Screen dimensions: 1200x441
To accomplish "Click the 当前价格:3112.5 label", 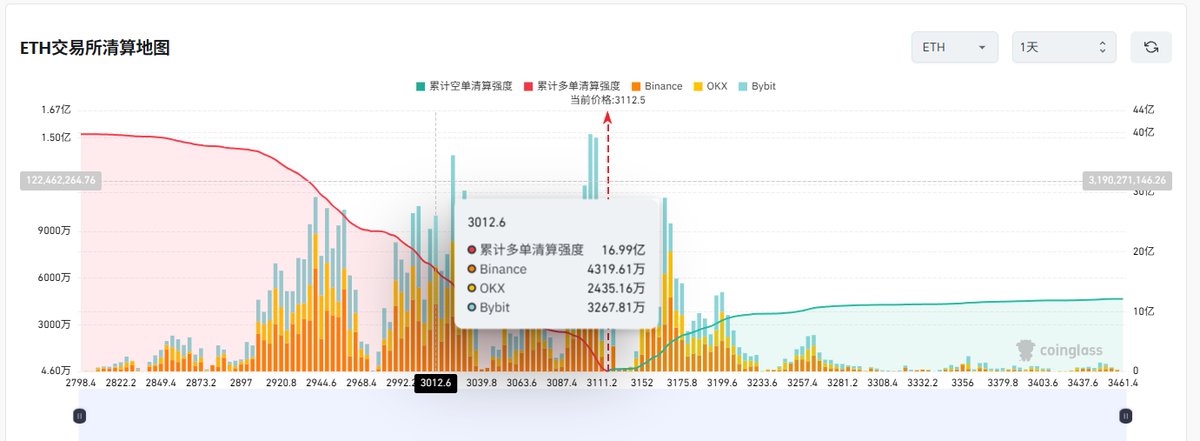I will 607,100.
